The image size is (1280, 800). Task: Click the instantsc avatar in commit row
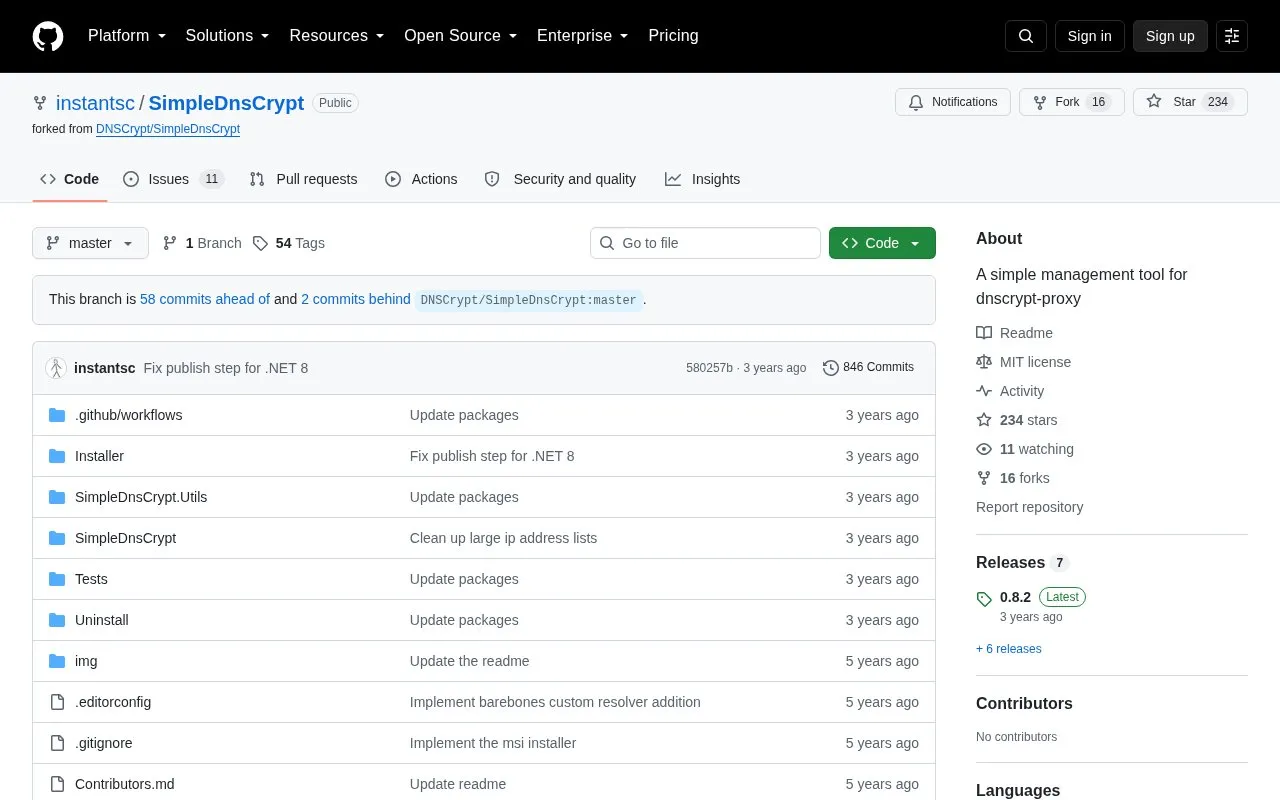point(56,368)
